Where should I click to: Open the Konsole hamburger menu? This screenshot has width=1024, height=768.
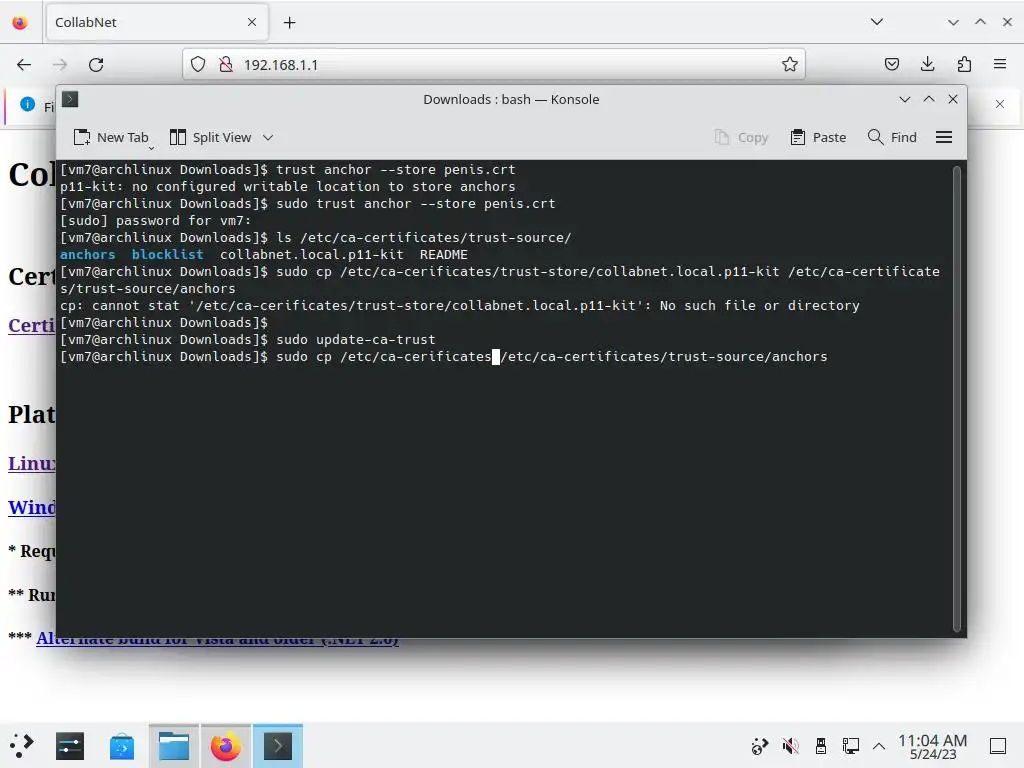tap(944, 137)
